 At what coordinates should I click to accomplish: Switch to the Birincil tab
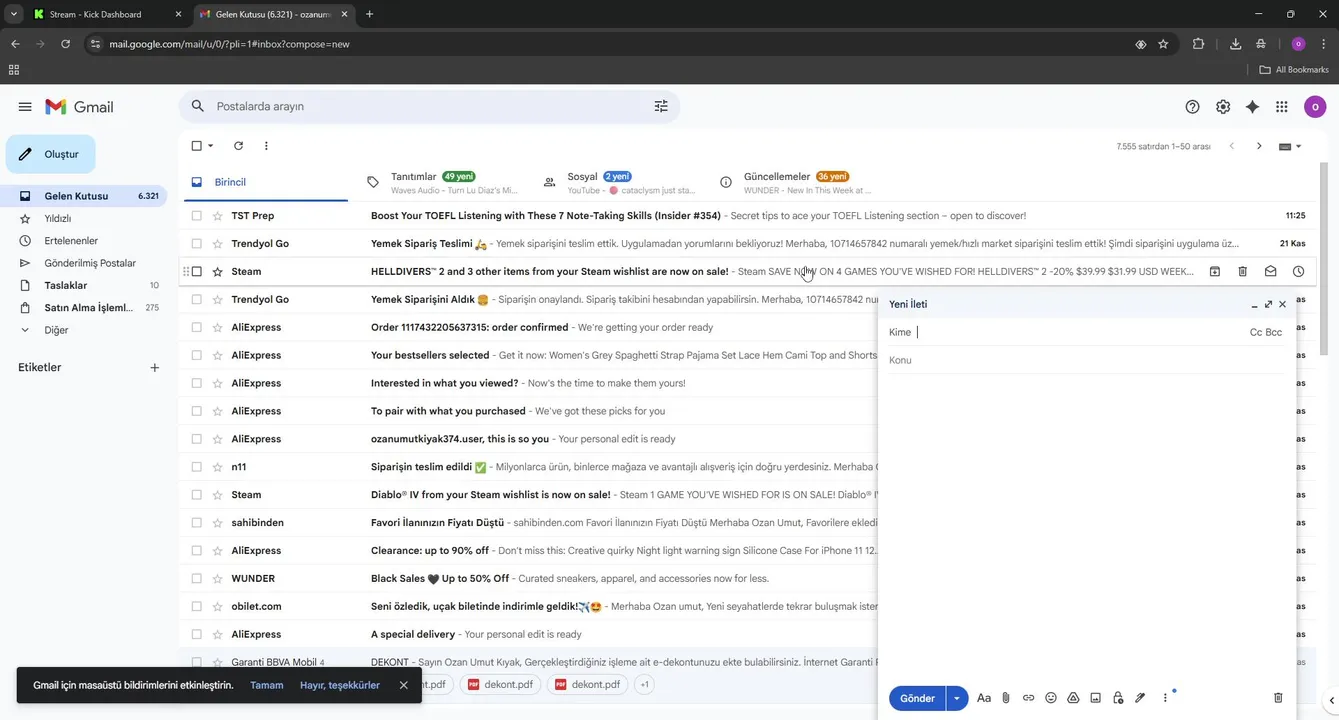click(265, 182)
